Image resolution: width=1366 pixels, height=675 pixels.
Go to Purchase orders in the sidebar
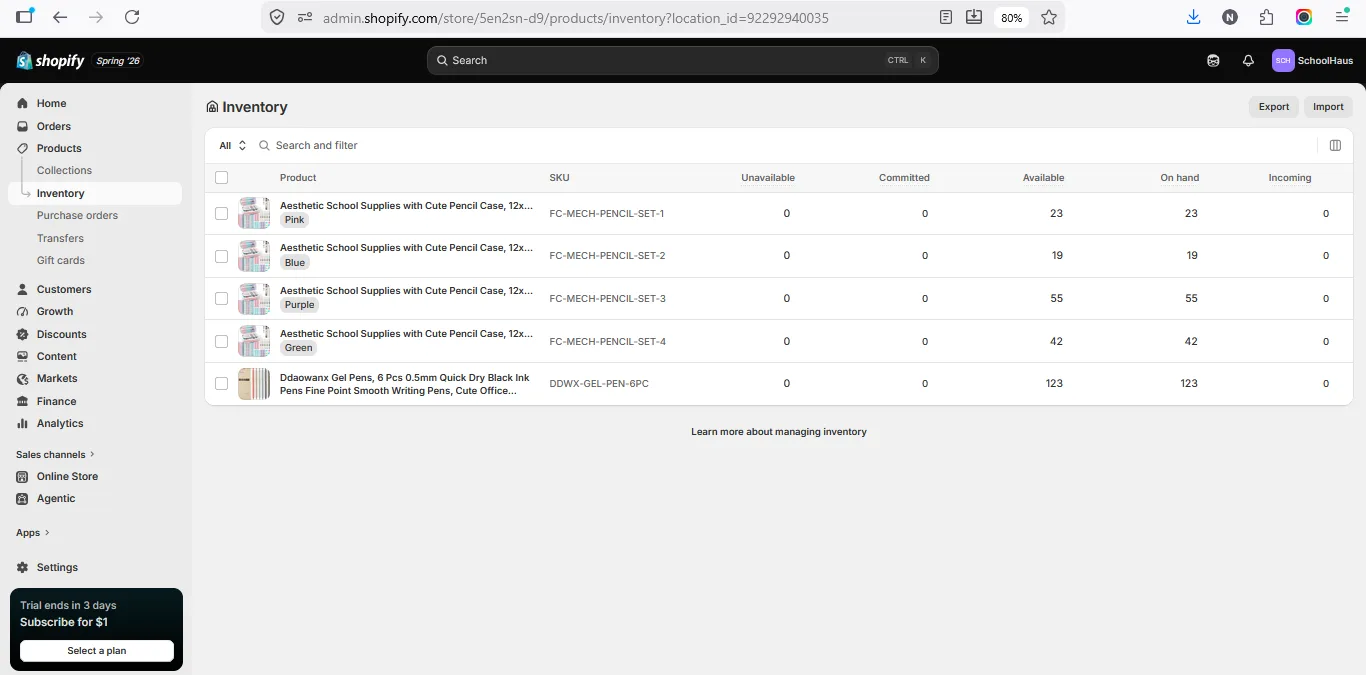tap(77, 215)
